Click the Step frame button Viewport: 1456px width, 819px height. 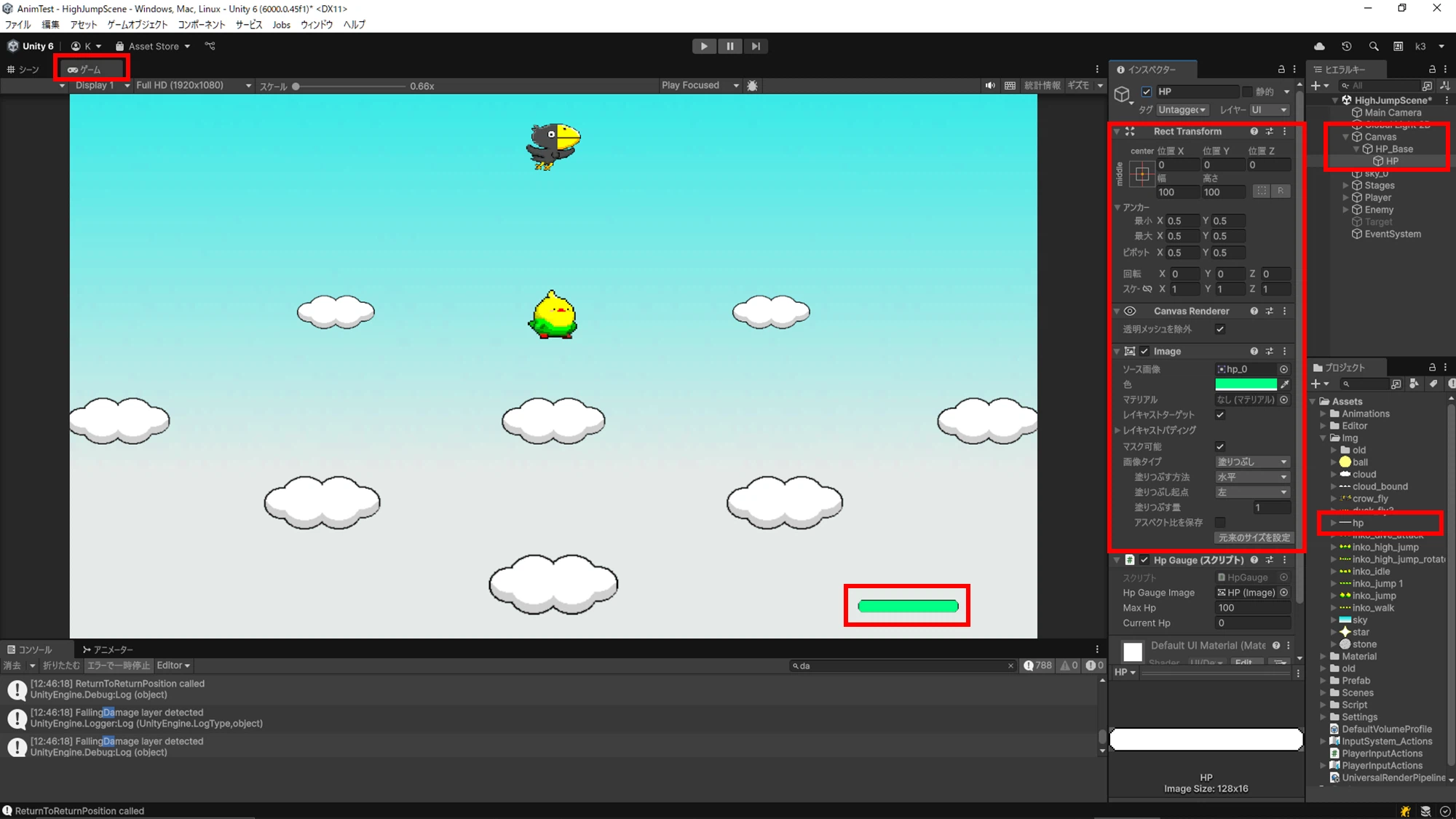click(756, 46)
